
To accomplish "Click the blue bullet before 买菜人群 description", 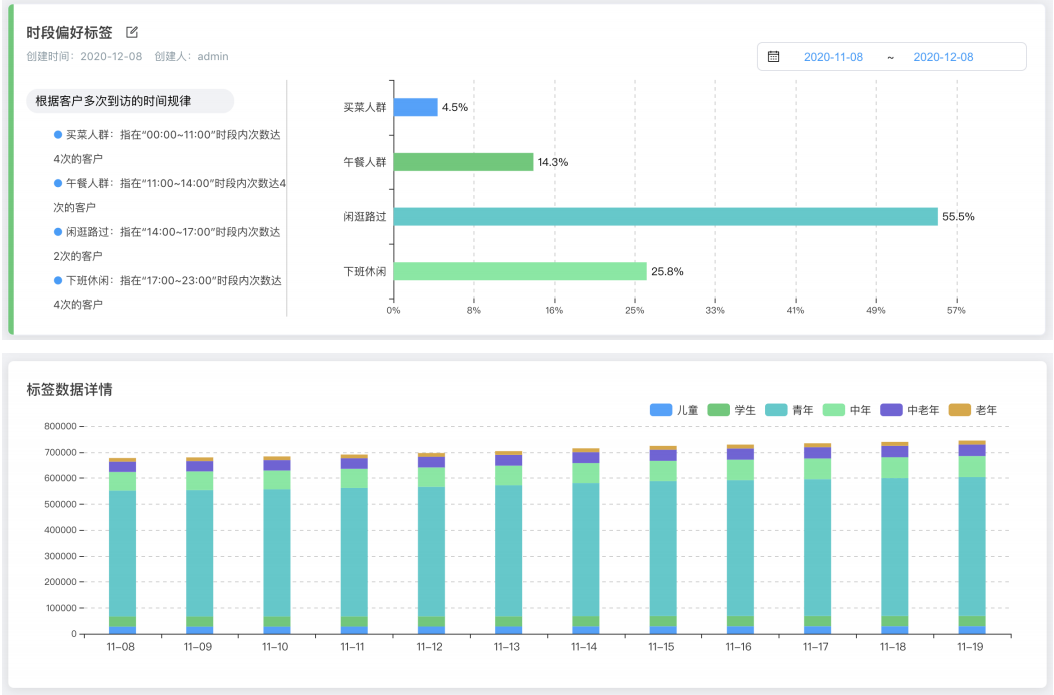I will point(58,134).
